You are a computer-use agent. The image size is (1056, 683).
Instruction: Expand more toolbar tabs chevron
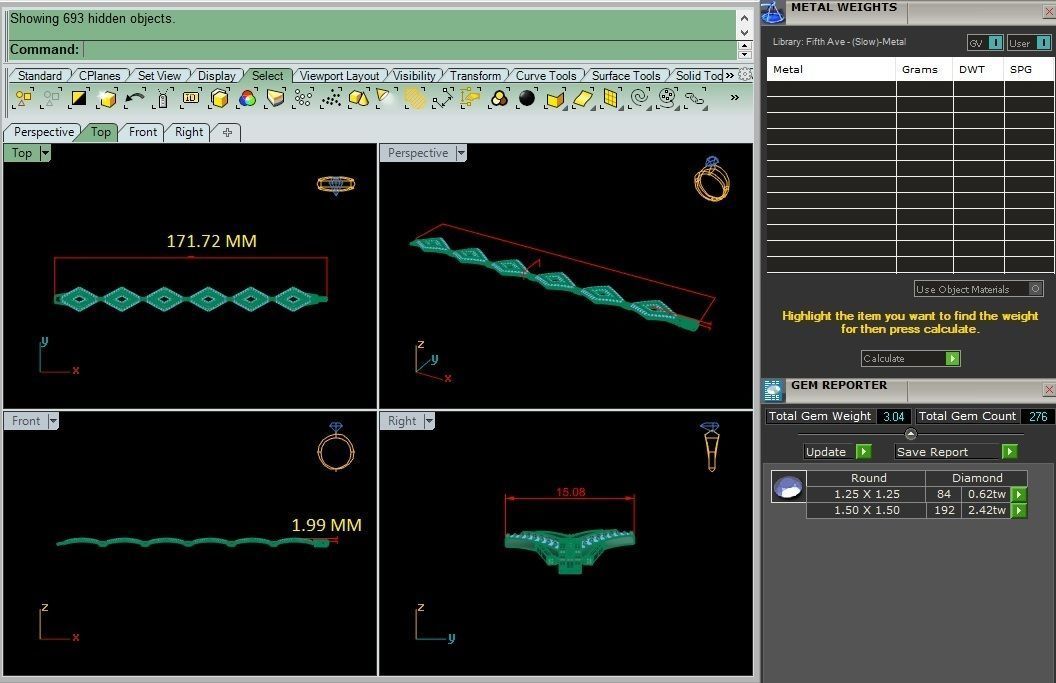coord(729,75)
